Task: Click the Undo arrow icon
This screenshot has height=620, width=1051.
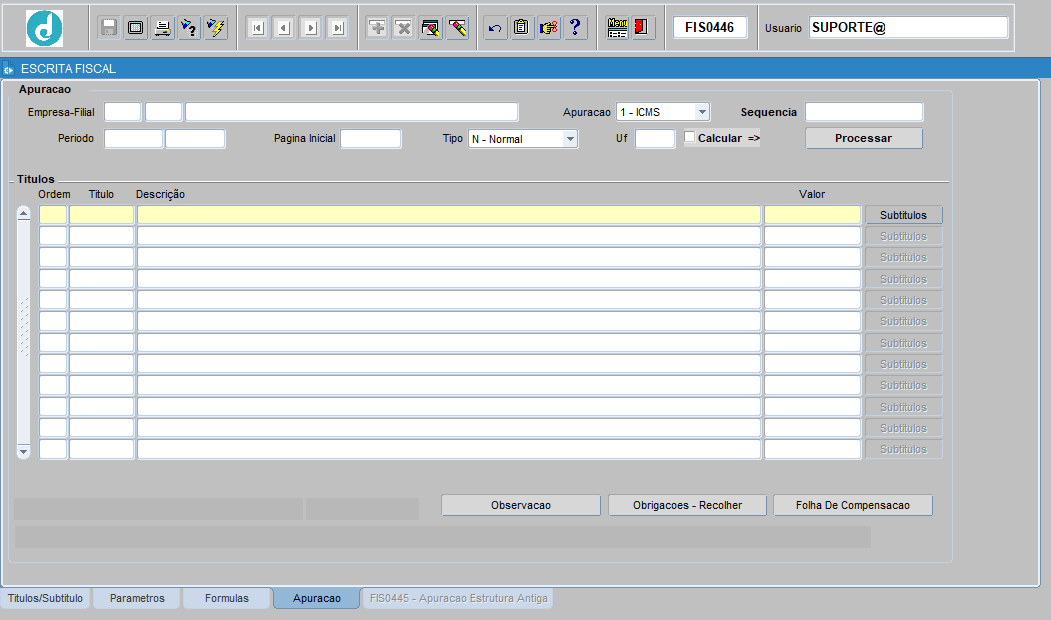Action: [494, 28]
